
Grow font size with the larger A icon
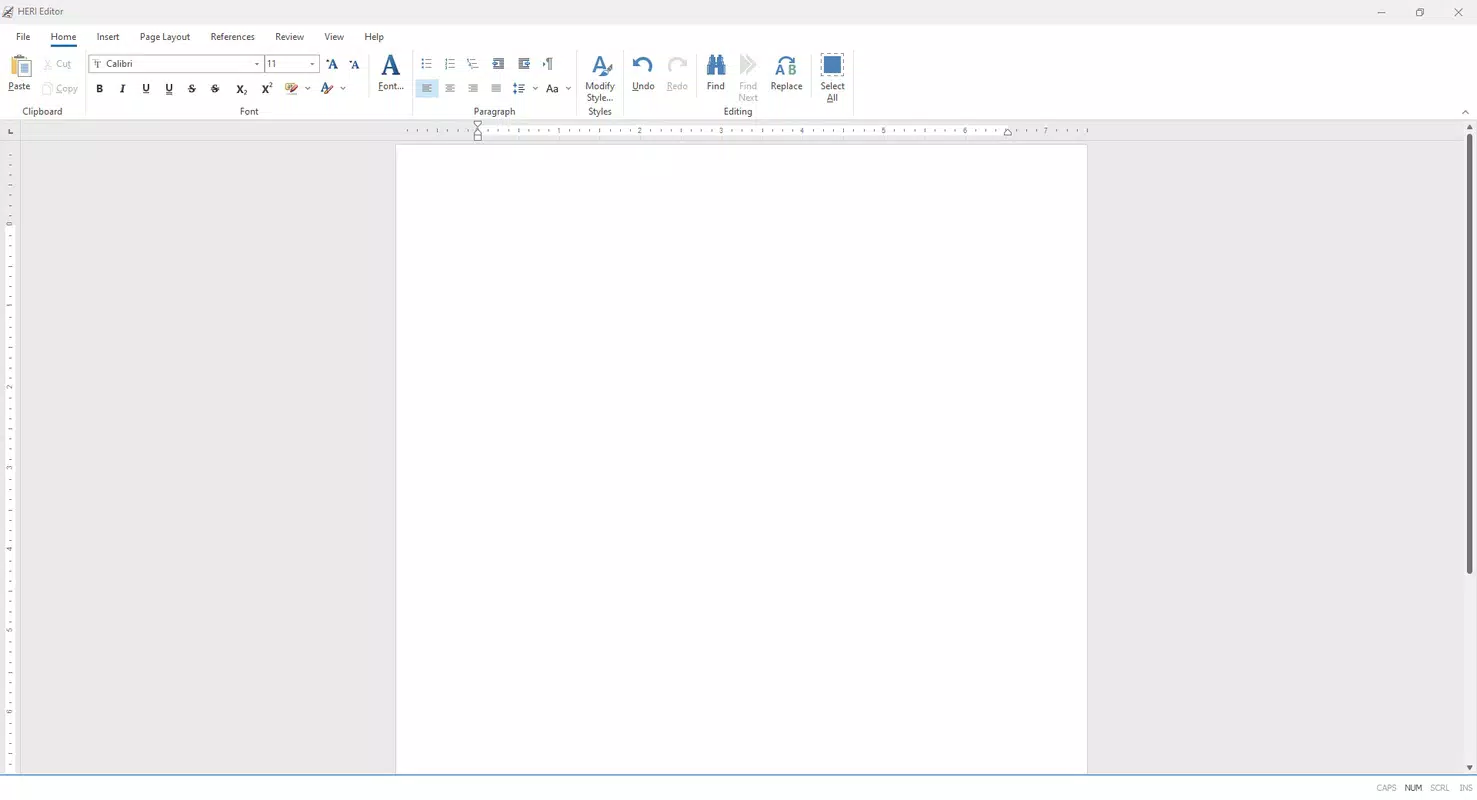point(332,64)
